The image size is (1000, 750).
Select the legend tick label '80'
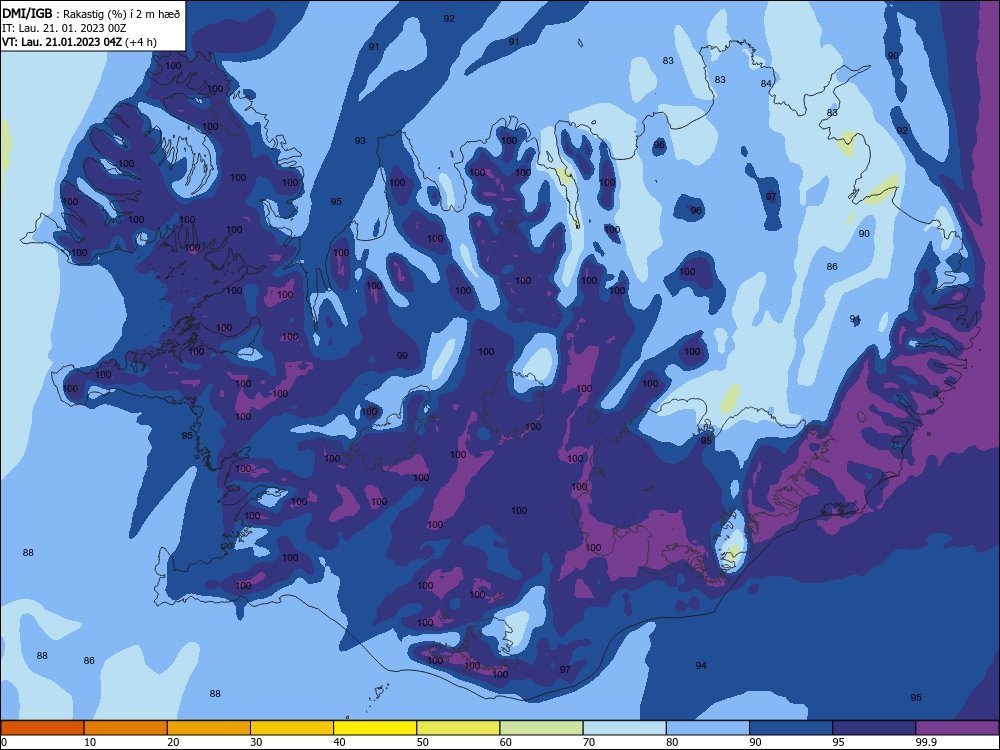point(672,742)
